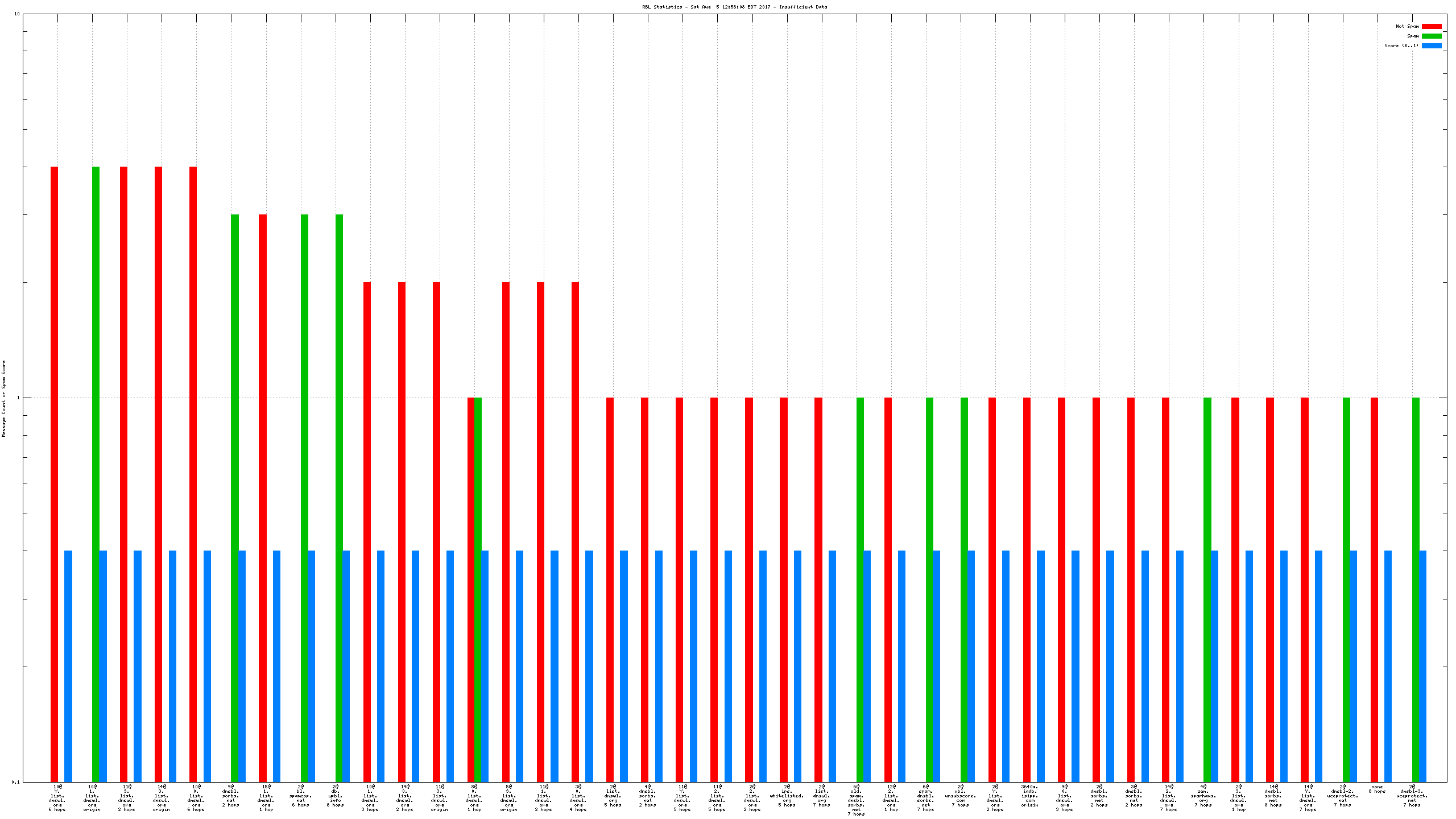The image size is (1456, 819).
Task: Click the '3640a.iadb.isipp.com origin' label
Action: pyautogui.click(x=1029, y=796)
